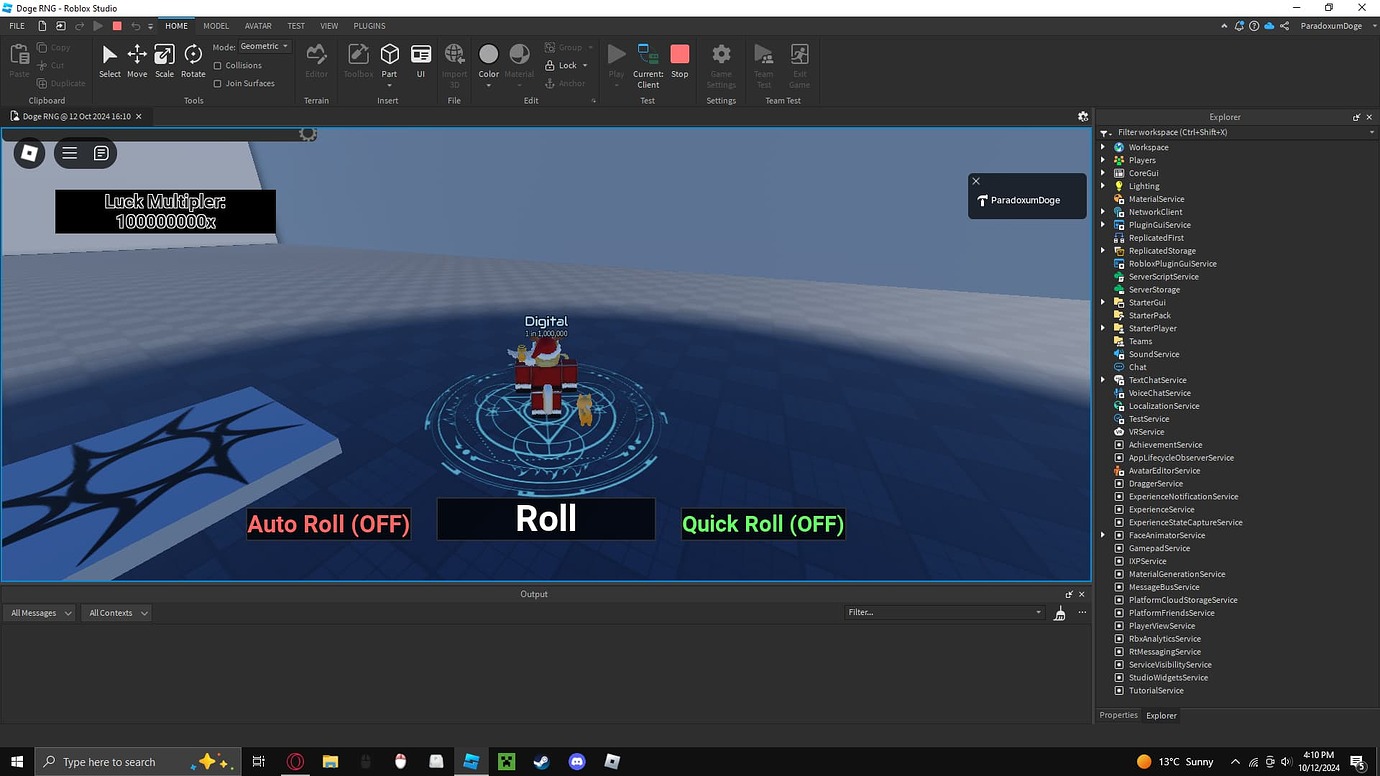Image resolution: width=1380 pixels, height=776 pixels.
Task: Activate the Scale tool
Action: pyautogui.click(x=164, y=60)
